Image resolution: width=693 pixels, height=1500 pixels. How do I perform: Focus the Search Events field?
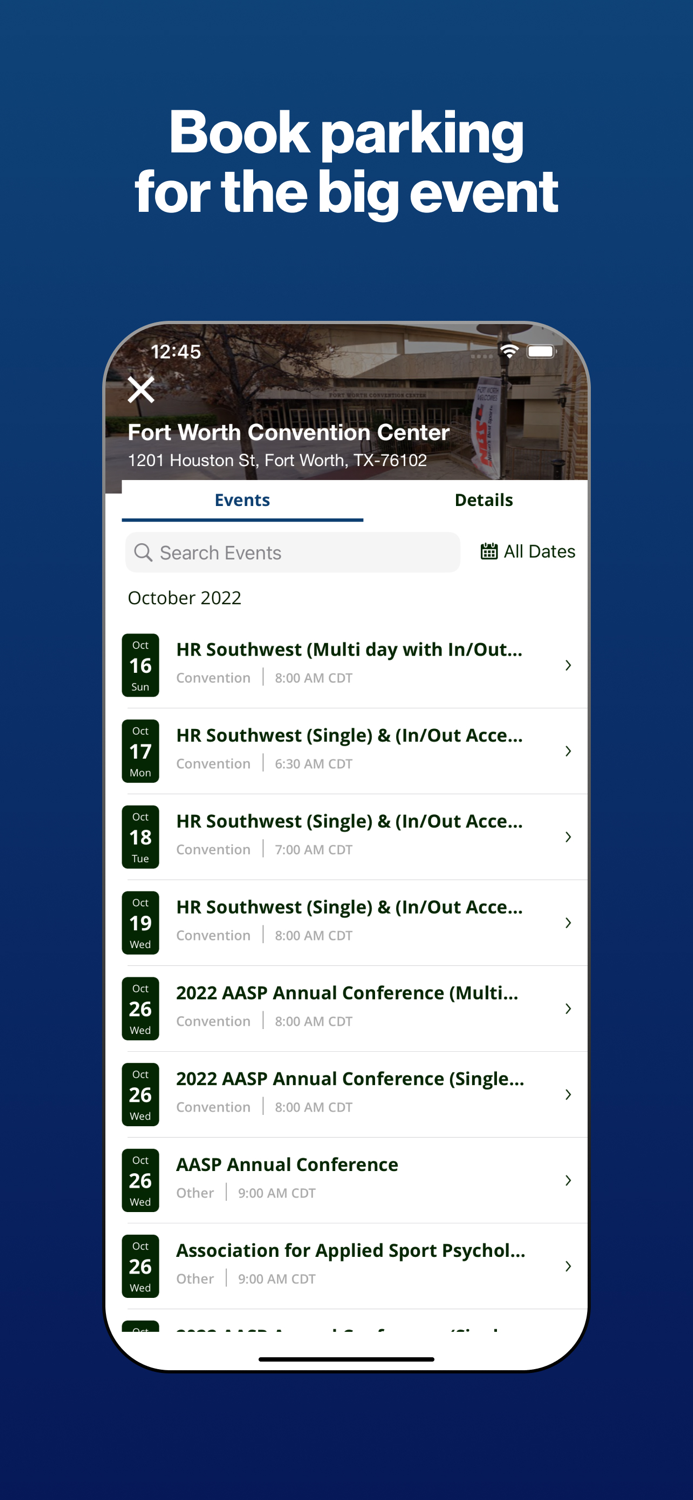pyautogui.click(x=293, y=552)
